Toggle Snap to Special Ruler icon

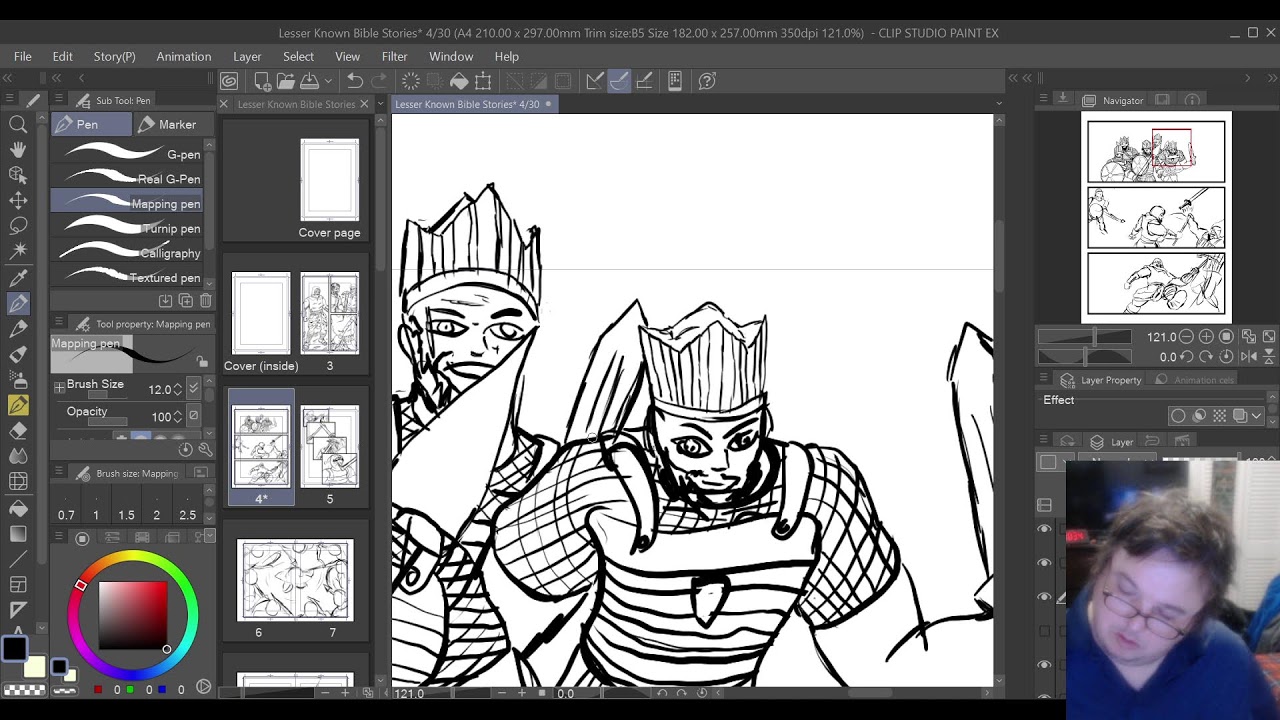pyautogui.click(x=619, y=81)
